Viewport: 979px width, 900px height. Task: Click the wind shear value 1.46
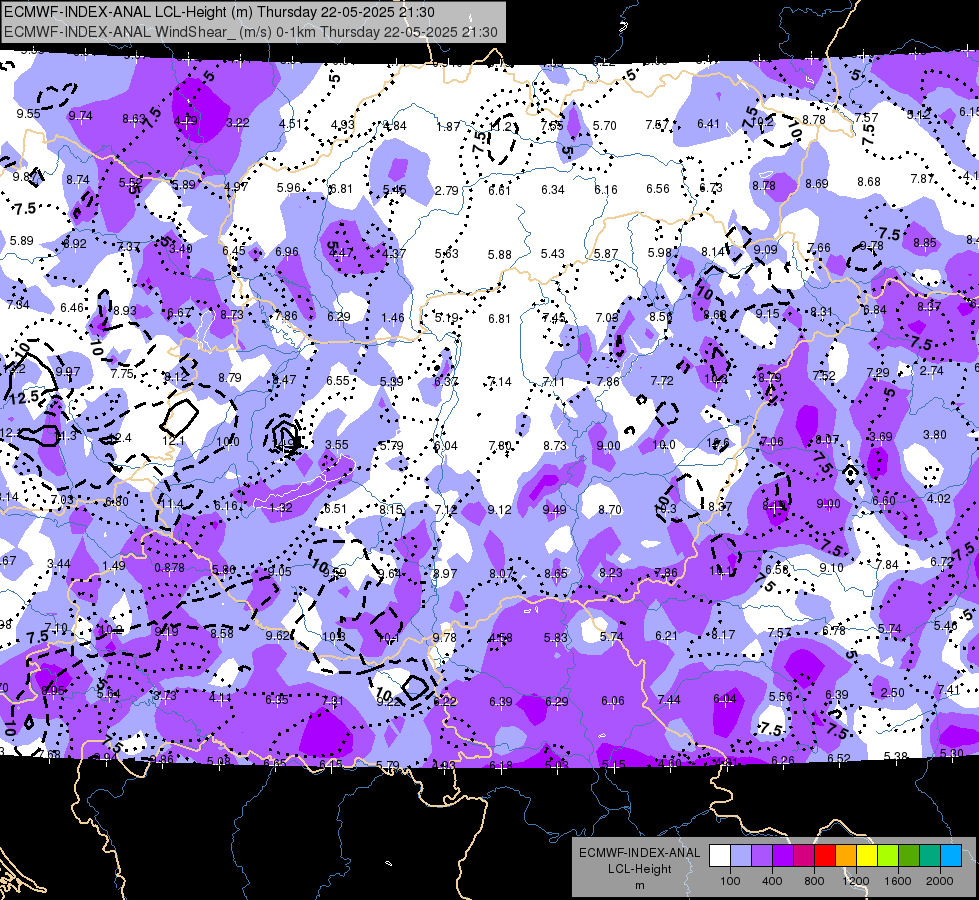pos(393,318)
